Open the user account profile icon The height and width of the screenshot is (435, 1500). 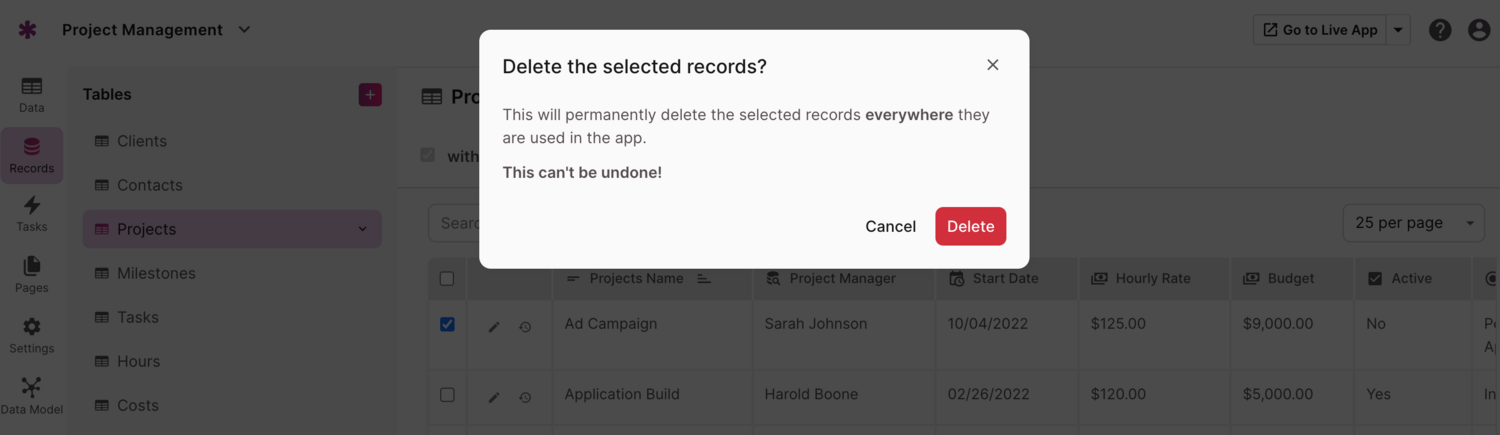tap(1479, 30)
